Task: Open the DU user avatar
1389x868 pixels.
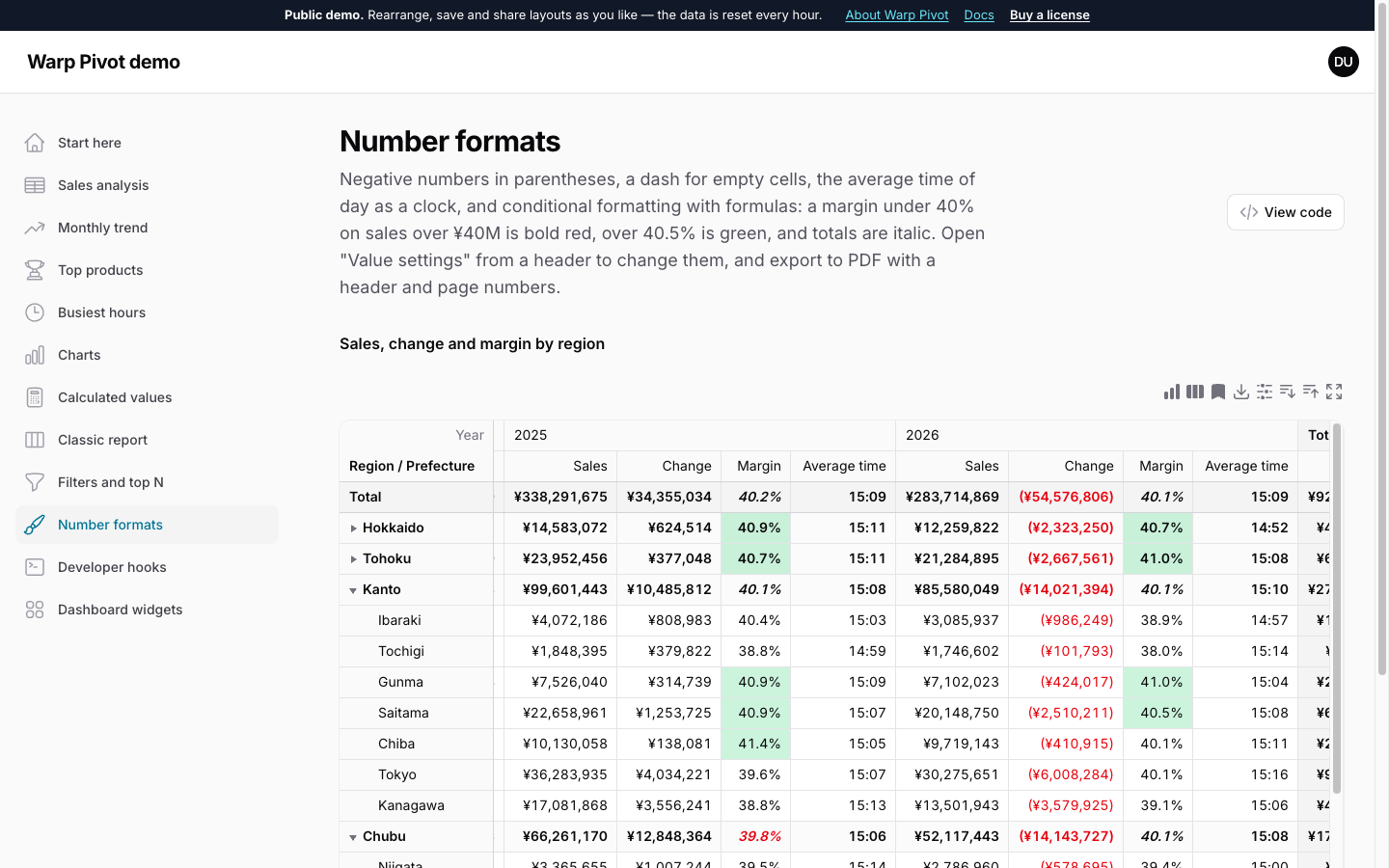Action: tap(1344, 62)
